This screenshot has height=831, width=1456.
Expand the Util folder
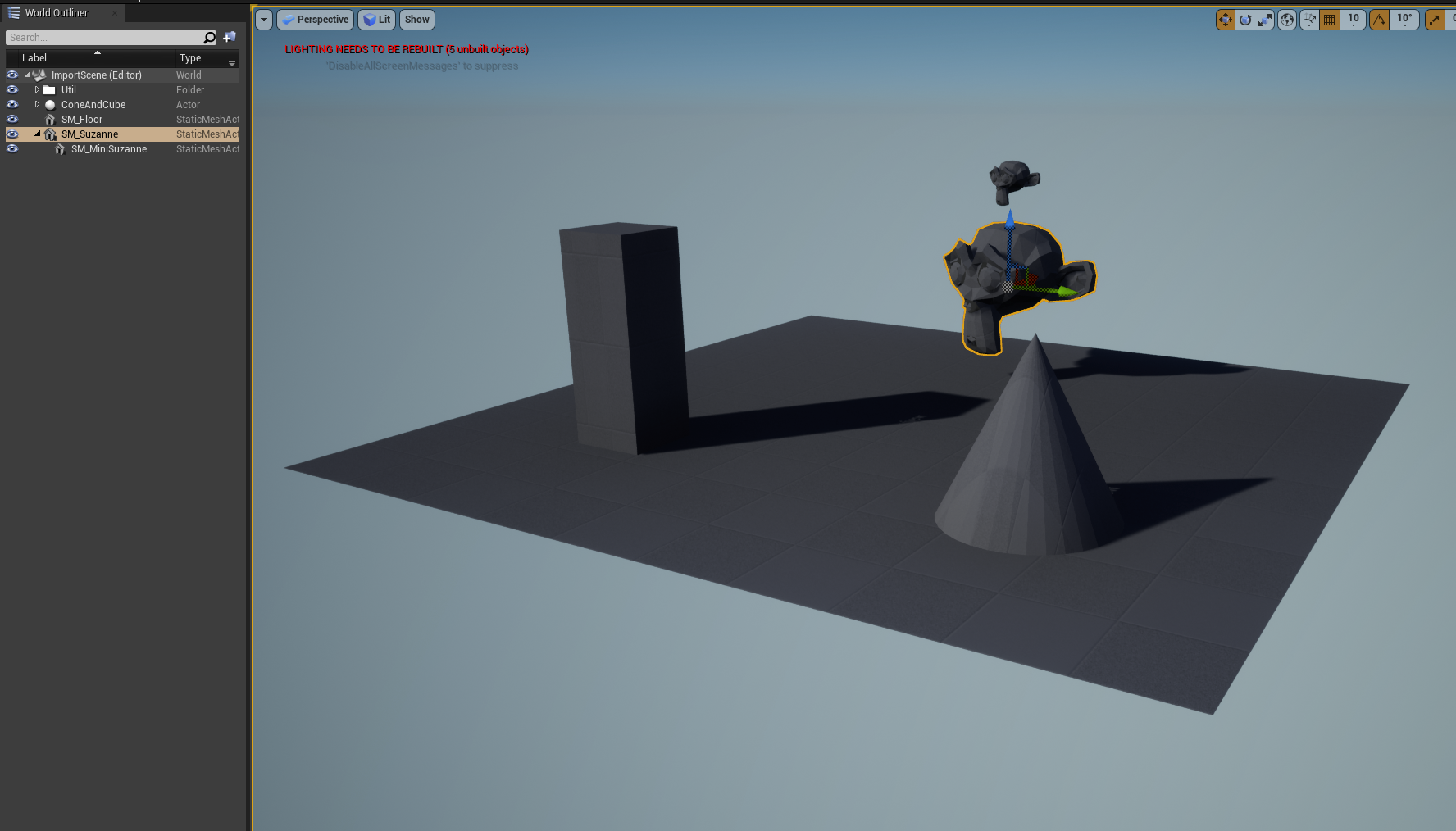pyautogui.click(x=37, y=89)
